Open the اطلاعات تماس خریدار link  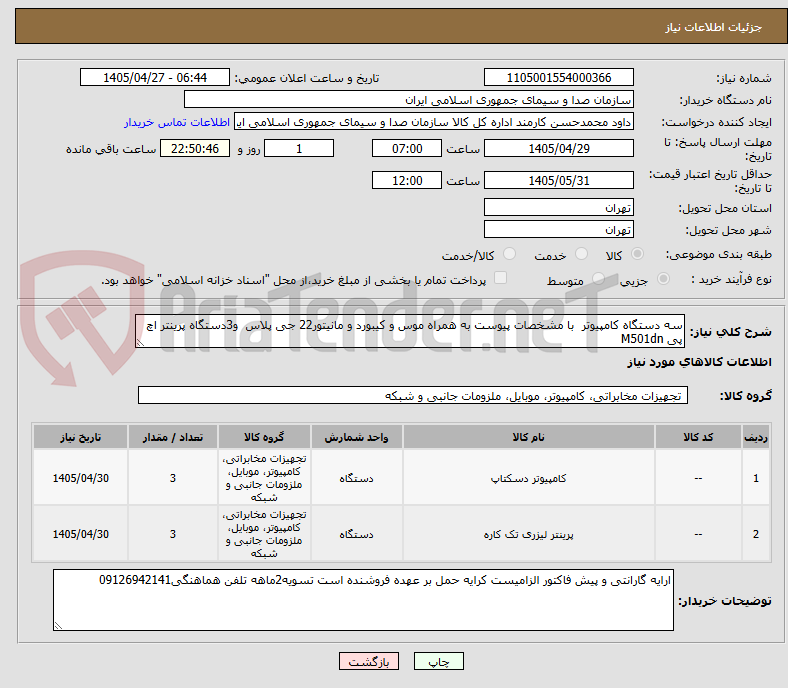pyautogui.click(x=177, y=122)
